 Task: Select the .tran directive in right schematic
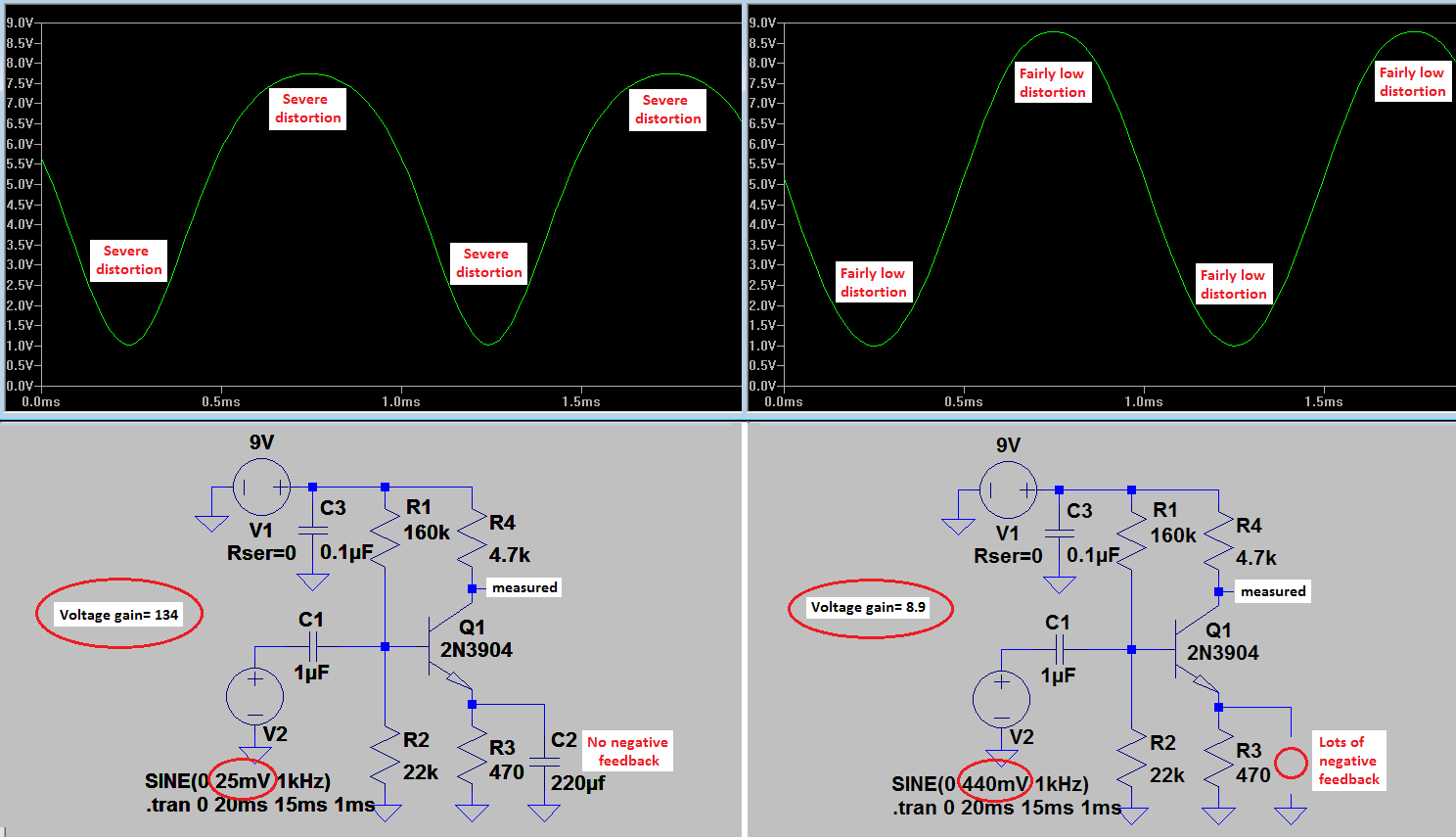click(x=1007, y=808)
